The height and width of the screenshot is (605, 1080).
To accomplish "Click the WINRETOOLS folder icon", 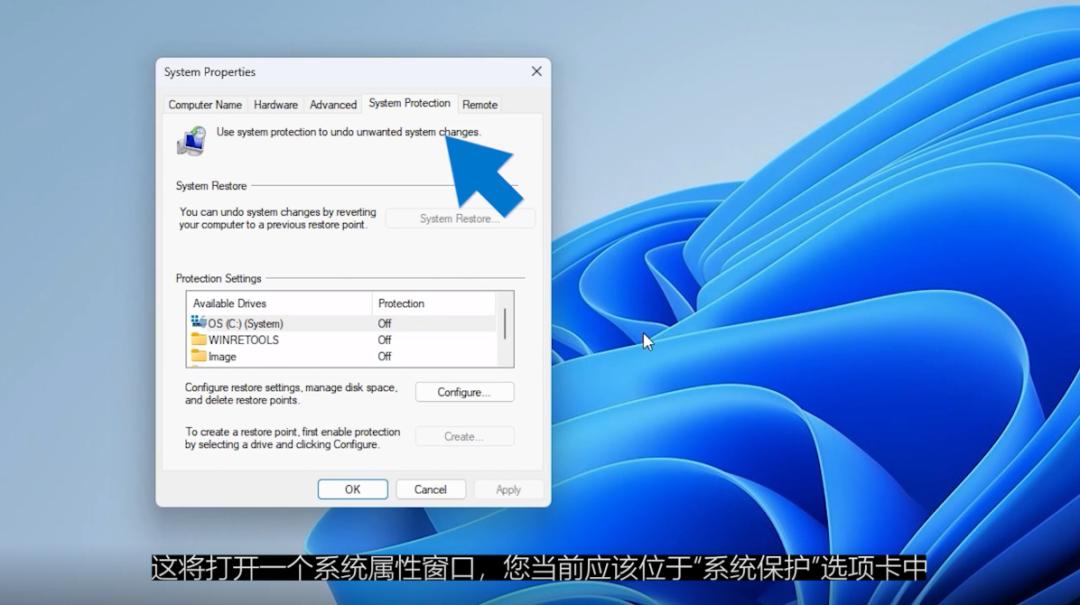I will [198, 339].
